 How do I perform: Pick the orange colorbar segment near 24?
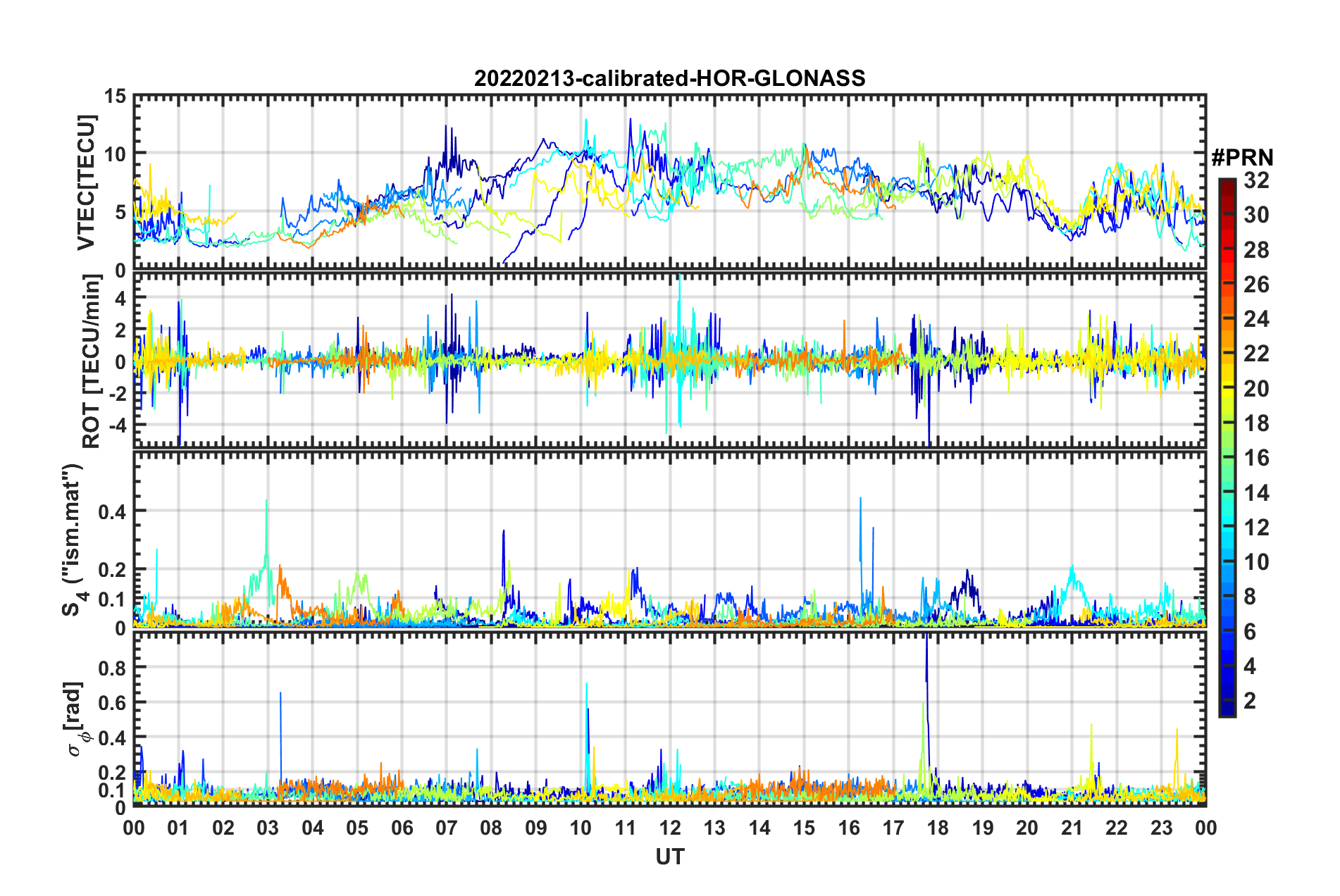(1227, 320)
